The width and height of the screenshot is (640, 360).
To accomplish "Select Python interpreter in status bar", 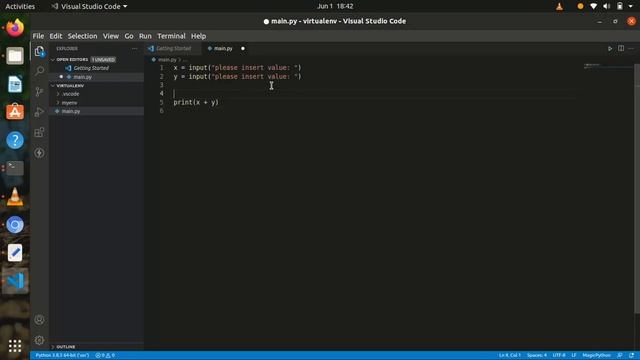I will point(62,356).
